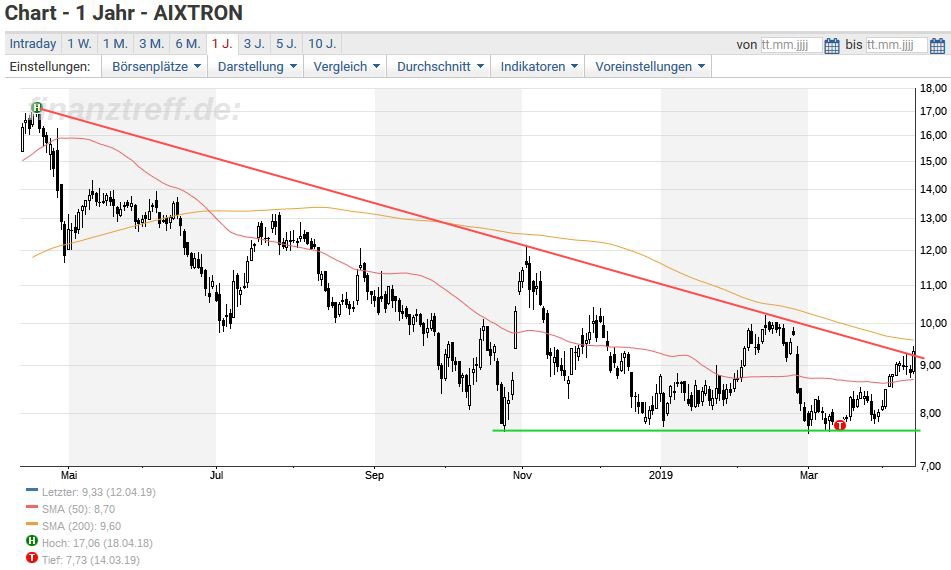Click the orange SMA (200) legend swatch
This screenshot has height=570, width=951.
32,523
